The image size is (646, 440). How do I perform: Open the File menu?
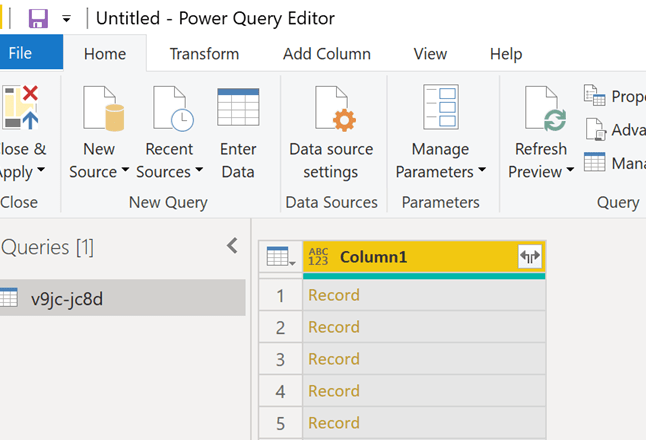click(x=20, y=54)
